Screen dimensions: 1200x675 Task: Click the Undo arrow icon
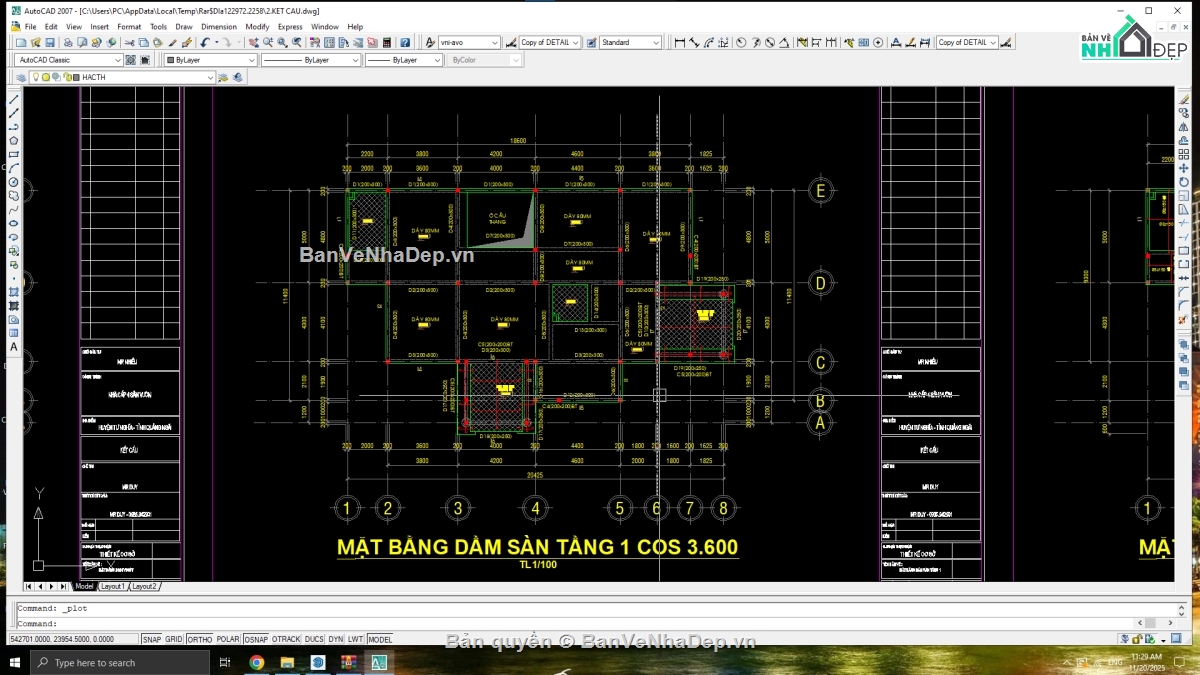(204, 43)
